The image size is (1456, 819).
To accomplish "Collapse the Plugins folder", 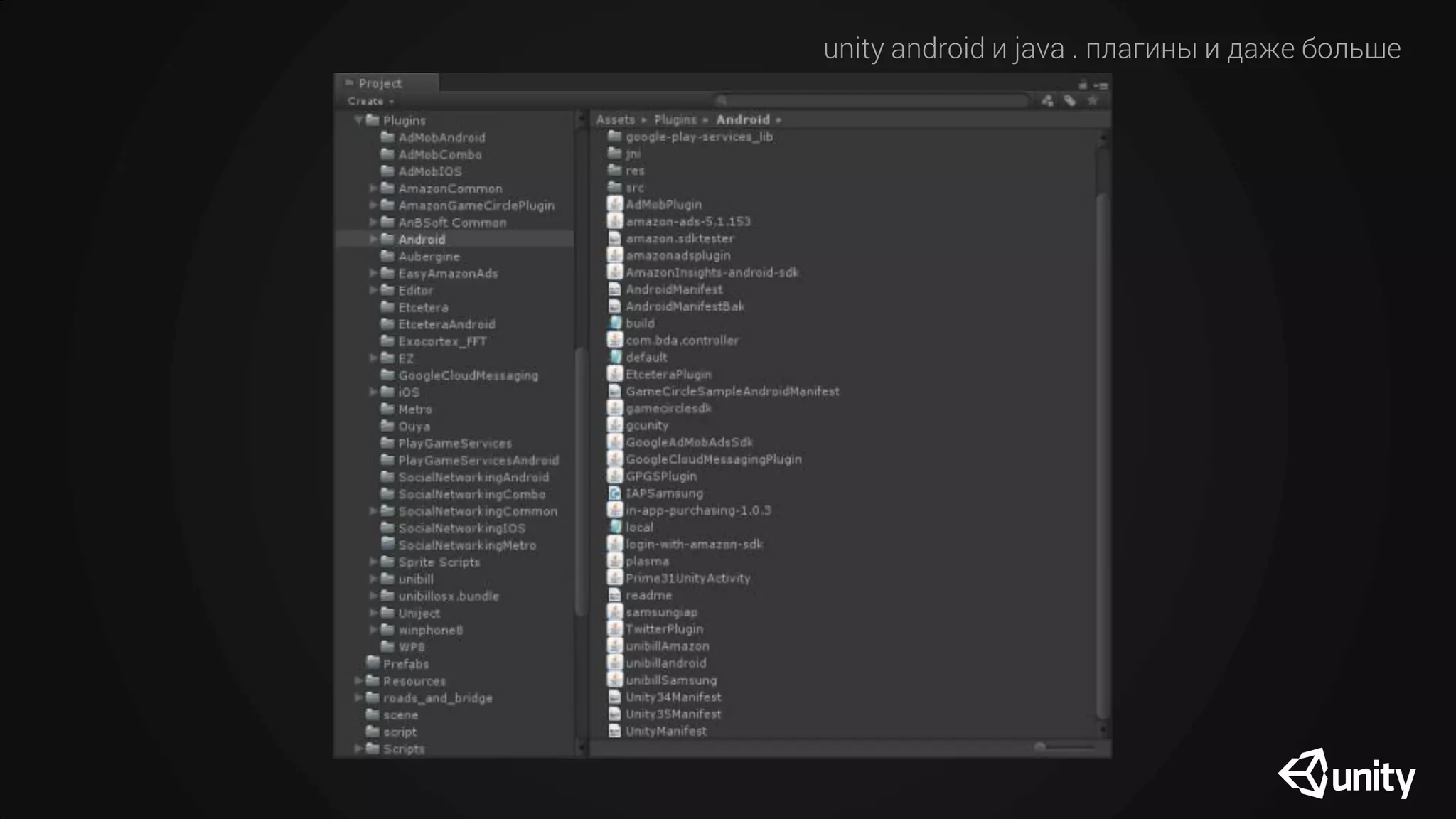I will tap(359, 120).
